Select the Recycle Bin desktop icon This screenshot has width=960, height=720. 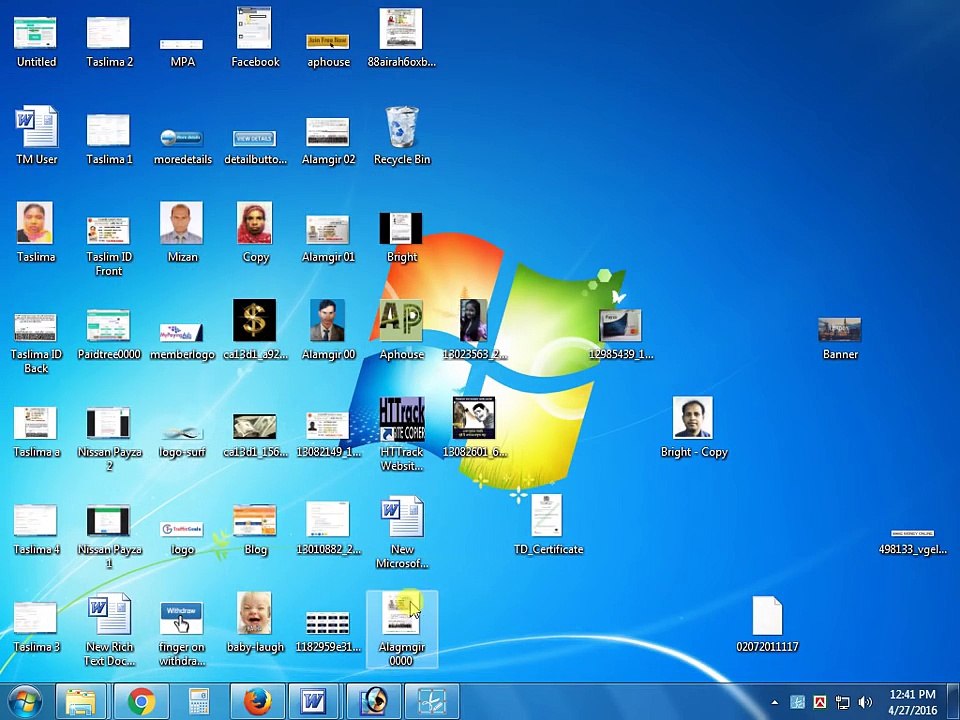(x=402, y=129)
